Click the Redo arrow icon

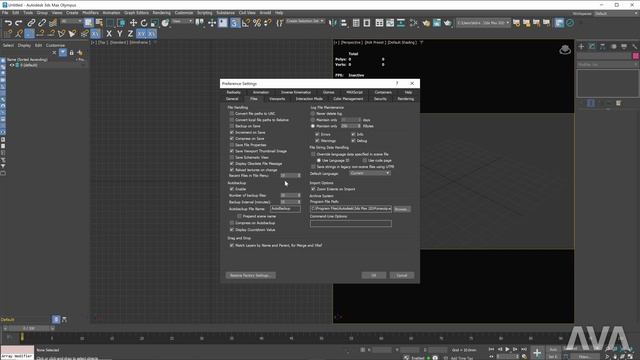click(x=19, y=23)
